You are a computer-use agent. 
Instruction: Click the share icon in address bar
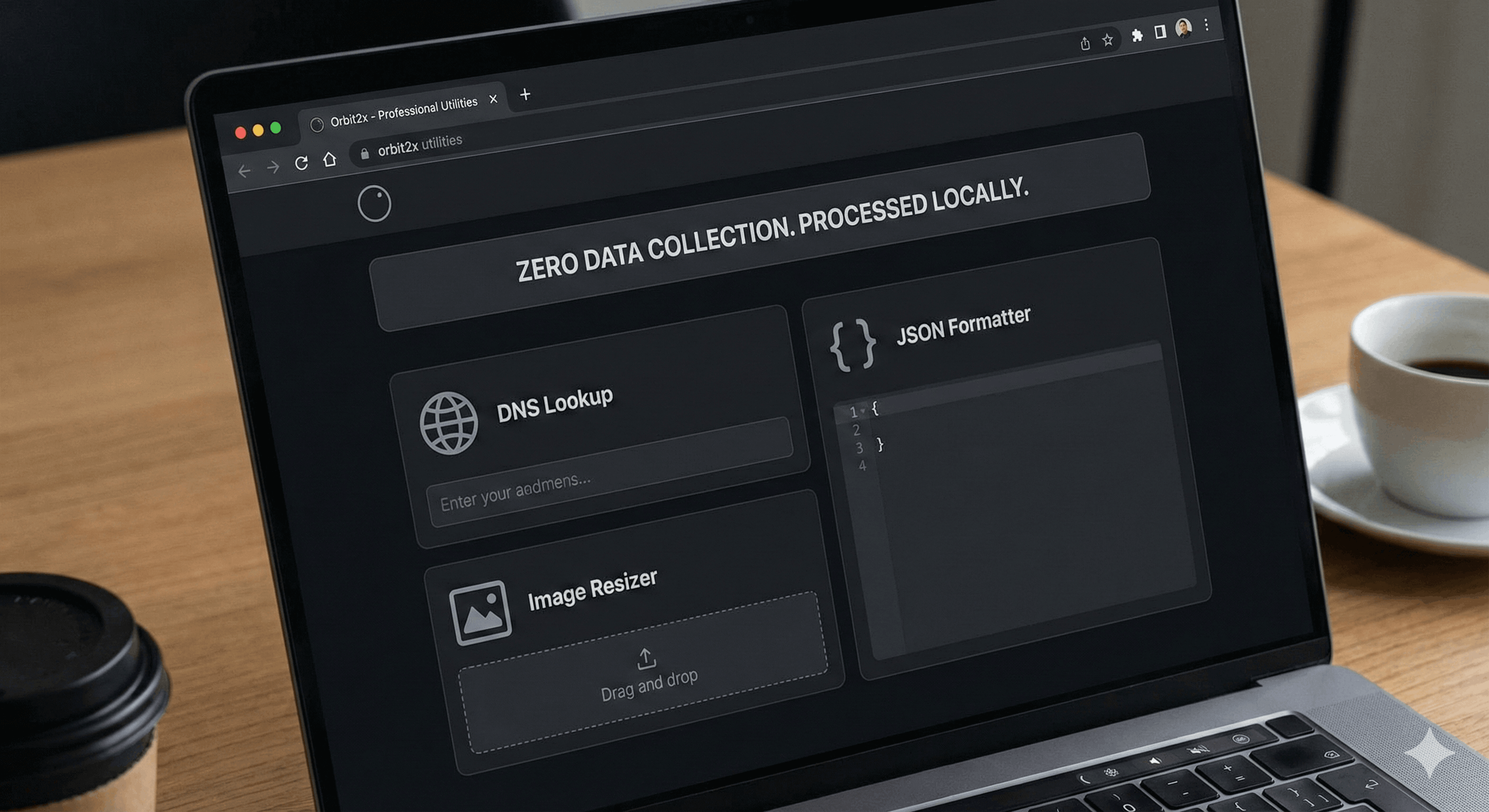point(1085,43)
